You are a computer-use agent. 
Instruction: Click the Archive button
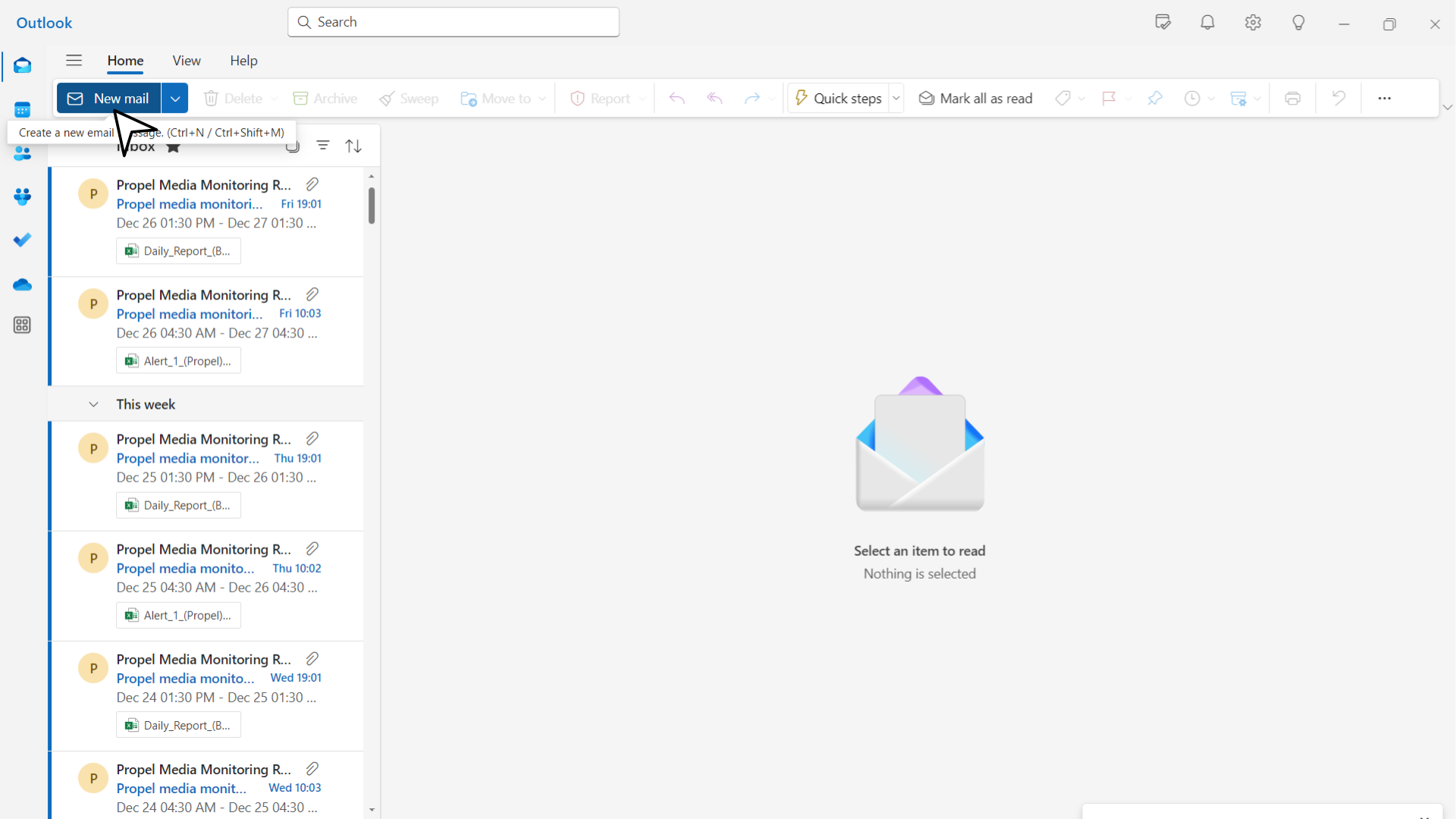click(325, 99)
